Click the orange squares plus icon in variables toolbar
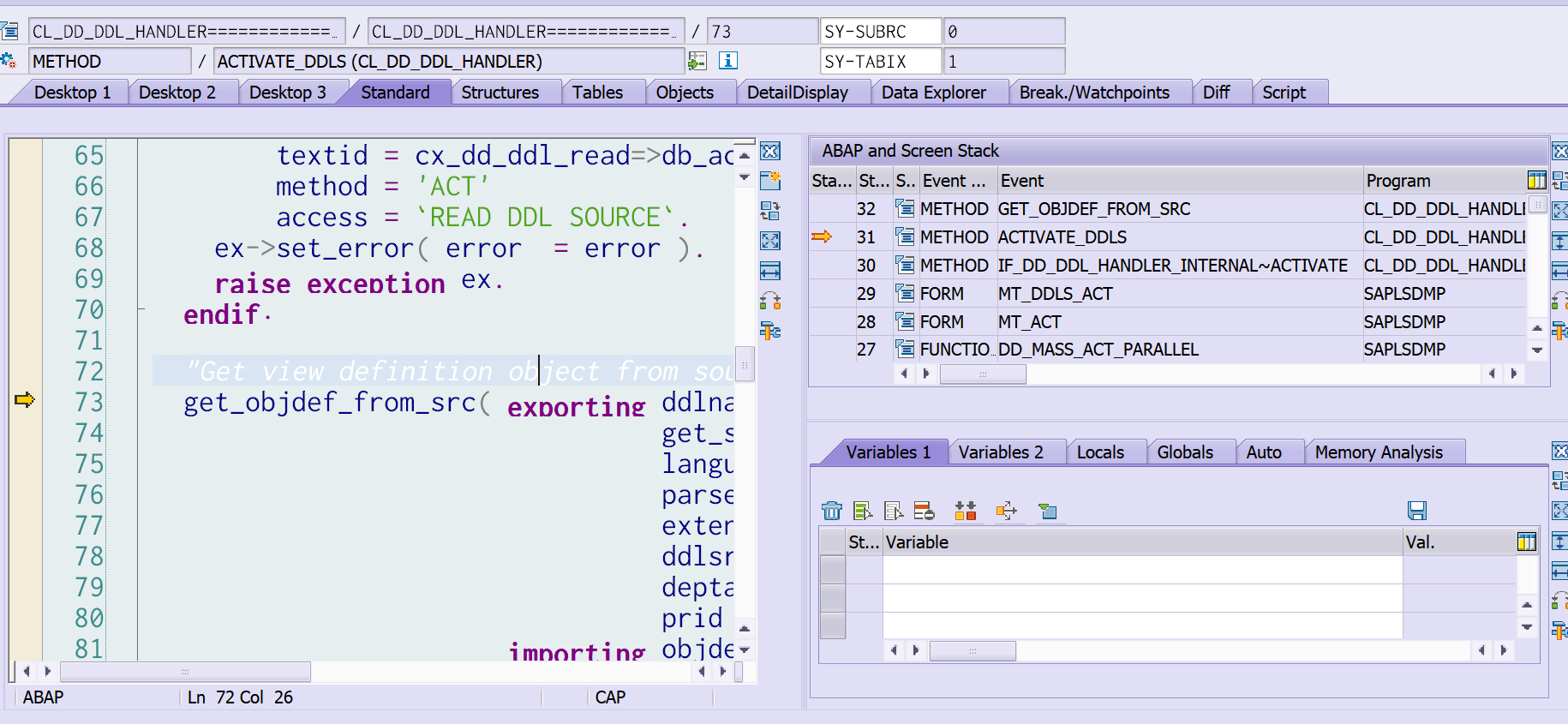 click(966, 511)
